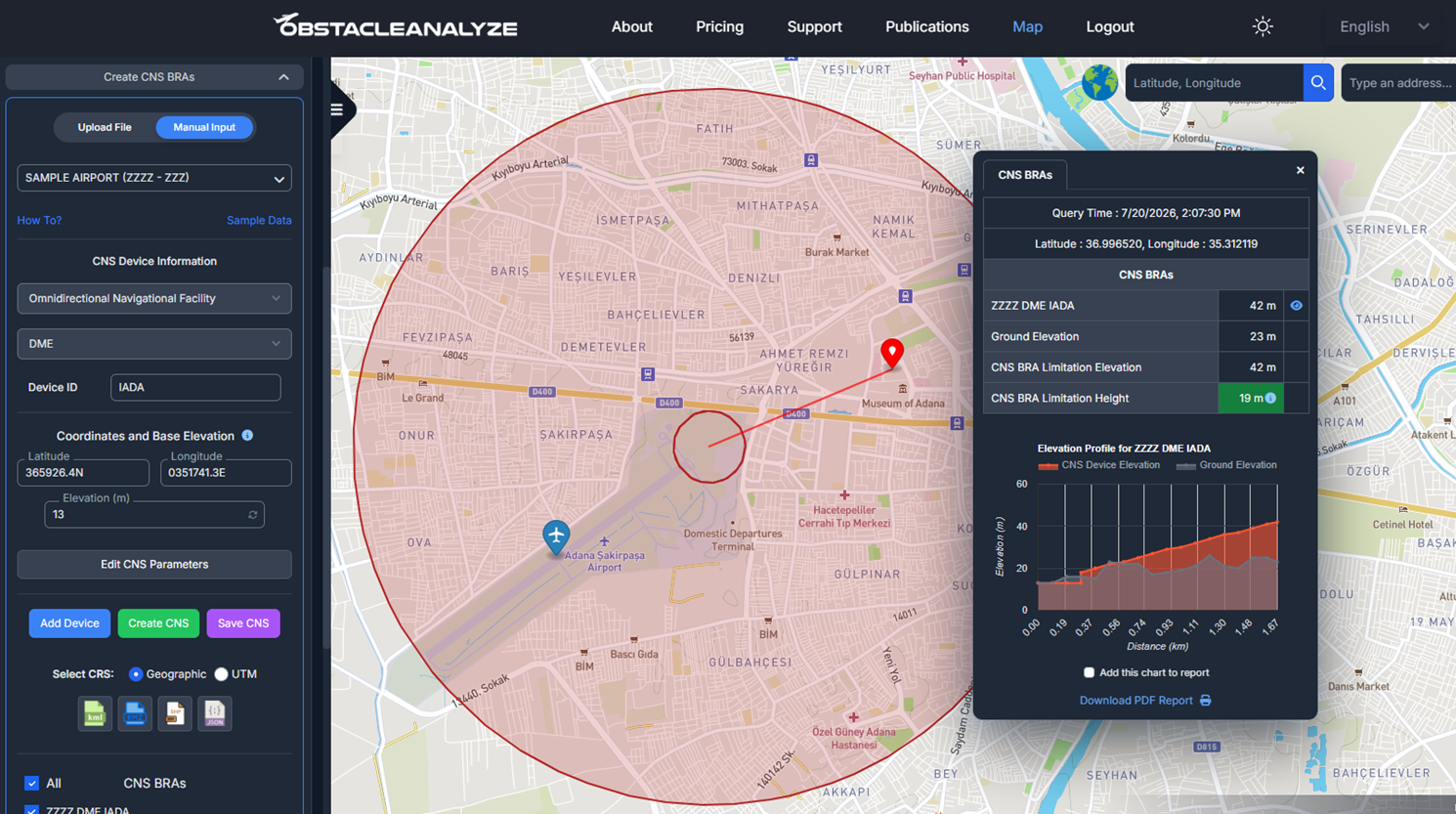
Task: Select the UTM CRS radio button
Action: [x=221, y=674]
